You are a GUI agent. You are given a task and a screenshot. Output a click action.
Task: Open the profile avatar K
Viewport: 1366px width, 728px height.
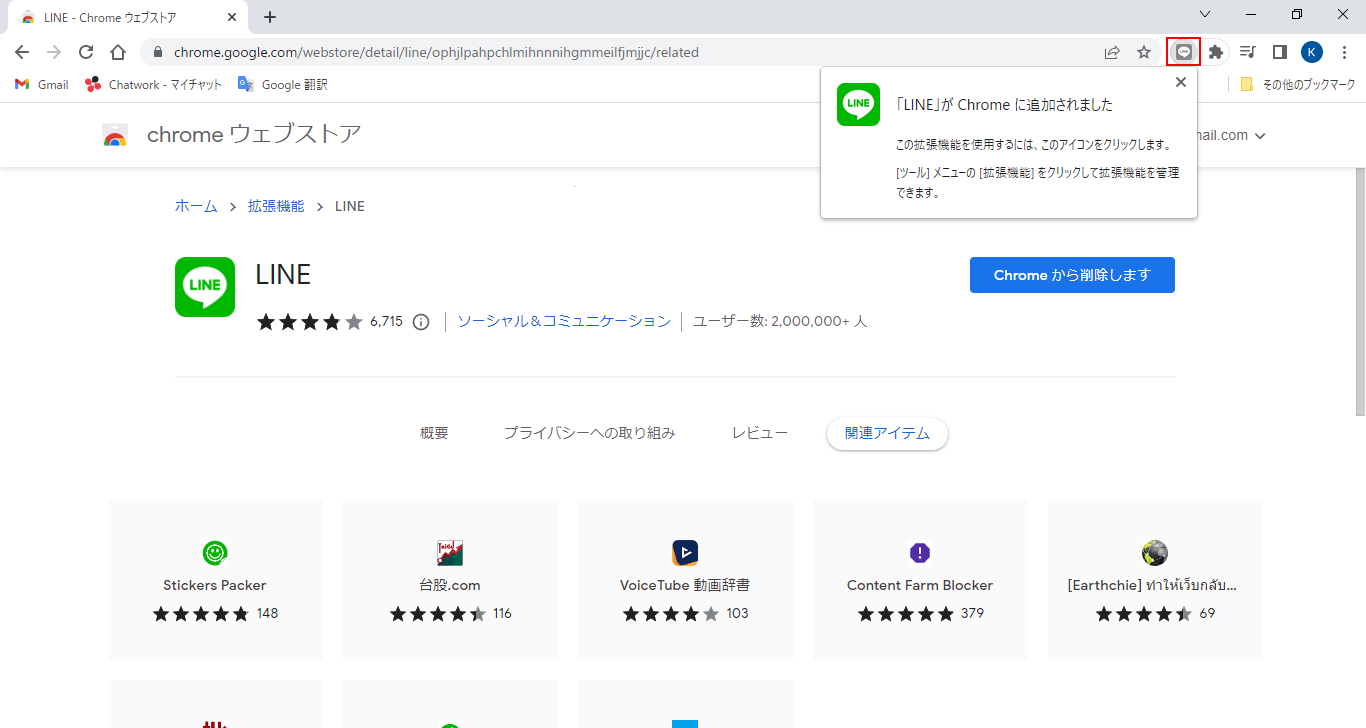(1312, 52)
